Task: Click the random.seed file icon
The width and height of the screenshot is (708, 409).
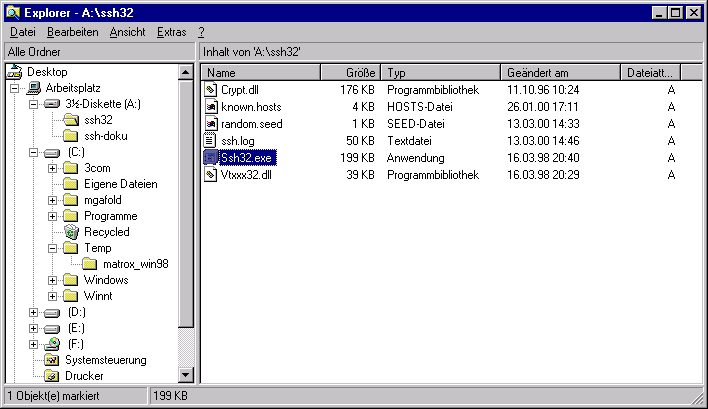Action: (211, 124)
